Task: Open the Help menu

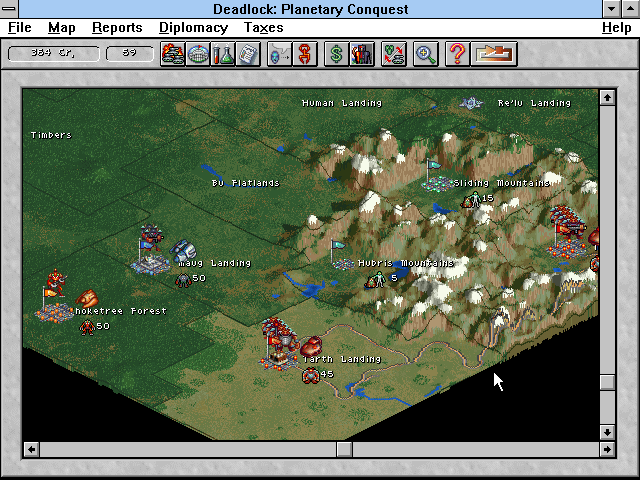Action: [616, 27]
